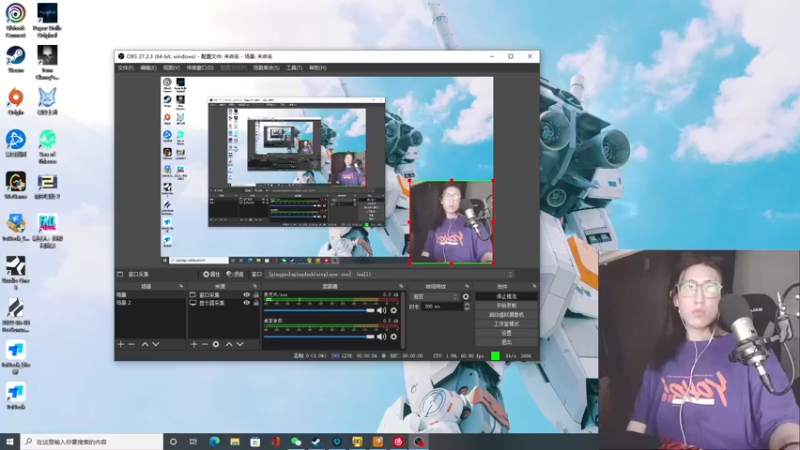The image size is (800, 450).
Task: Click WeChat icon in the taskbar
Action: (x=296, y=441)
